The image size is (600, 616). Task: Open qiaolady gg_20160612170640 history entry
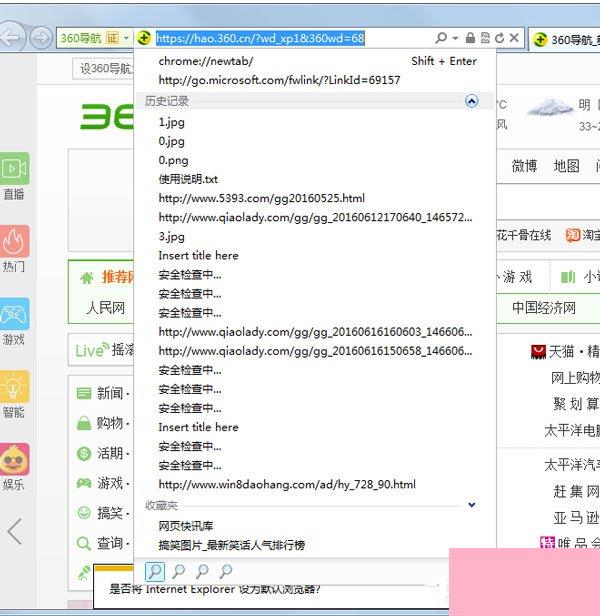[x=314, y=217]
